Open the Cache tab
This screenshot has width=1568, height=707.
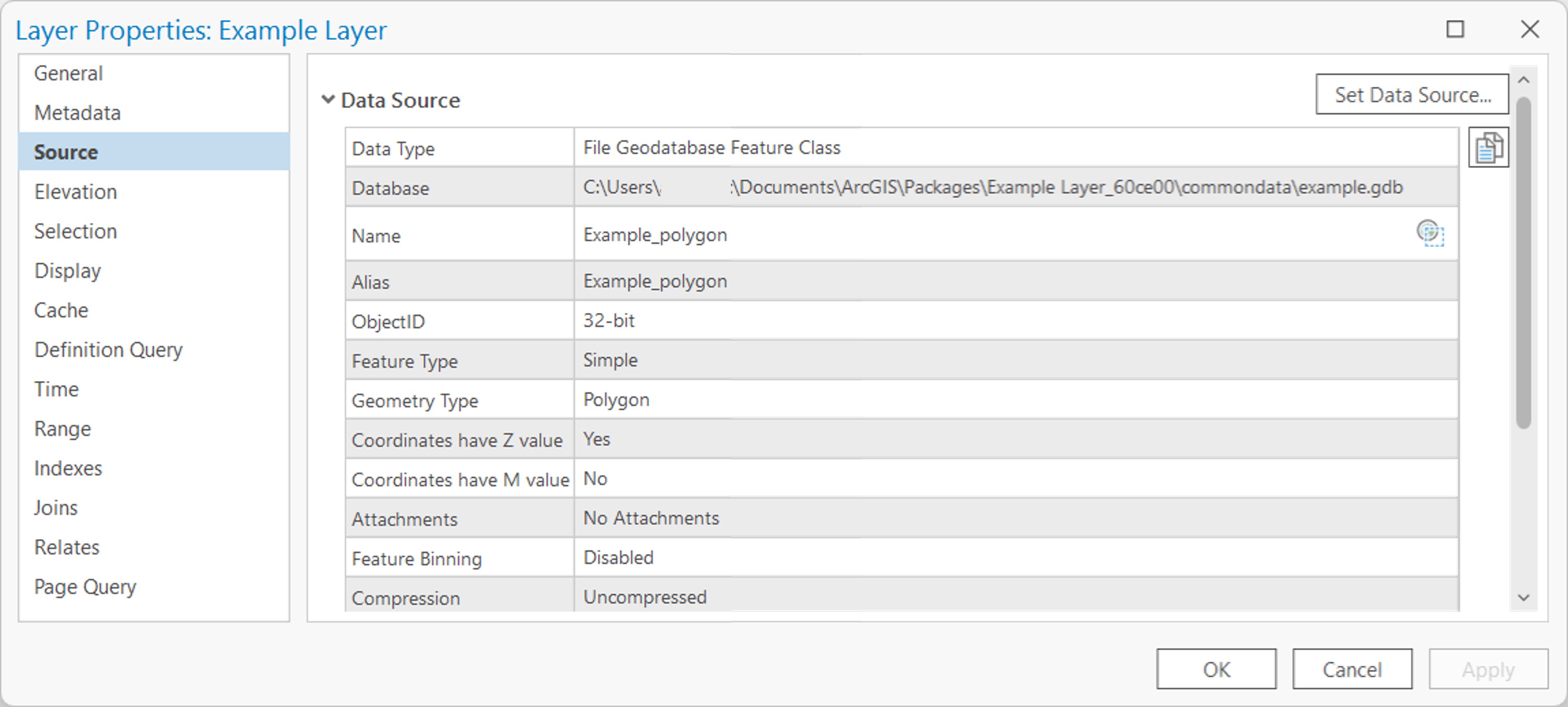pos(61,310)
